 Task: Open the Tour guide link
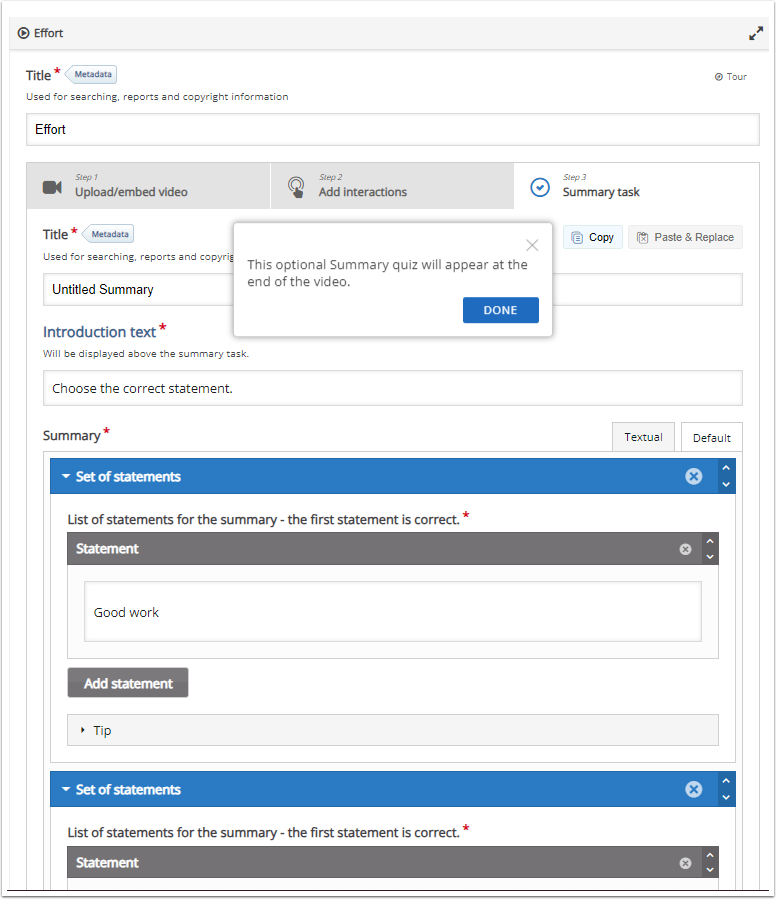pos(731,77)
